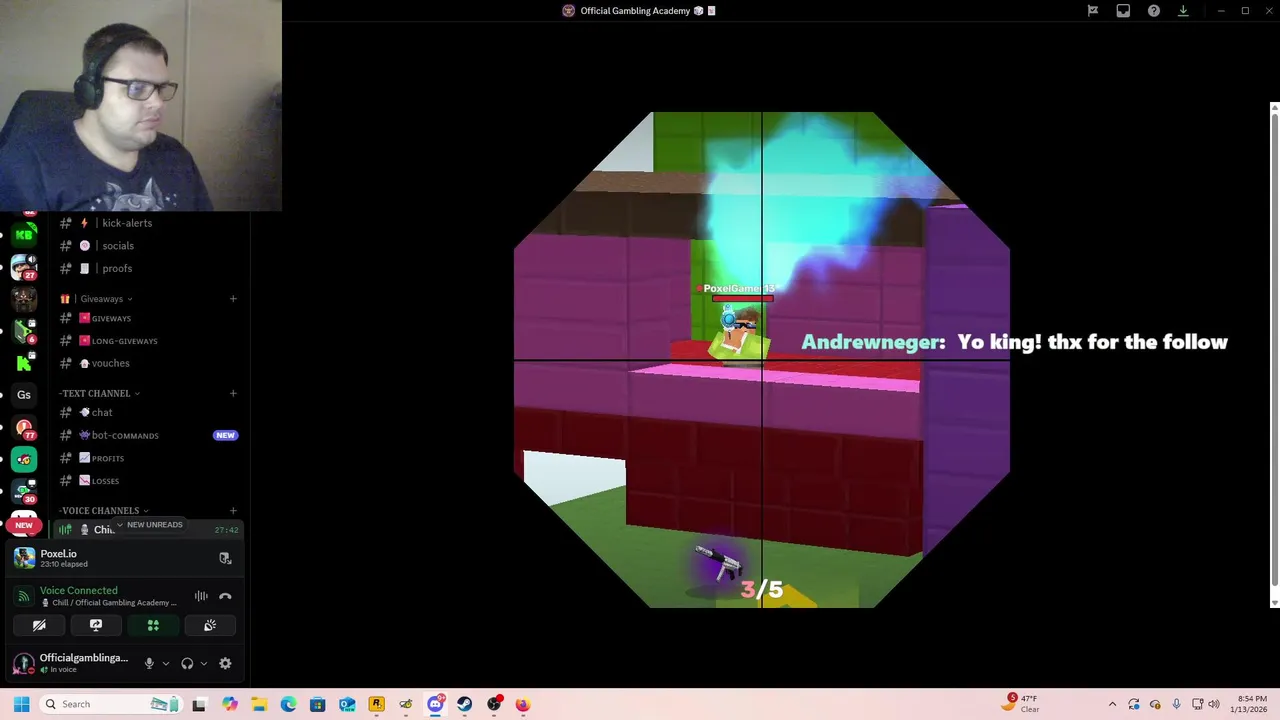
Task: Click the Chill / Official Gambling Academy link
Action: (108, 603)
